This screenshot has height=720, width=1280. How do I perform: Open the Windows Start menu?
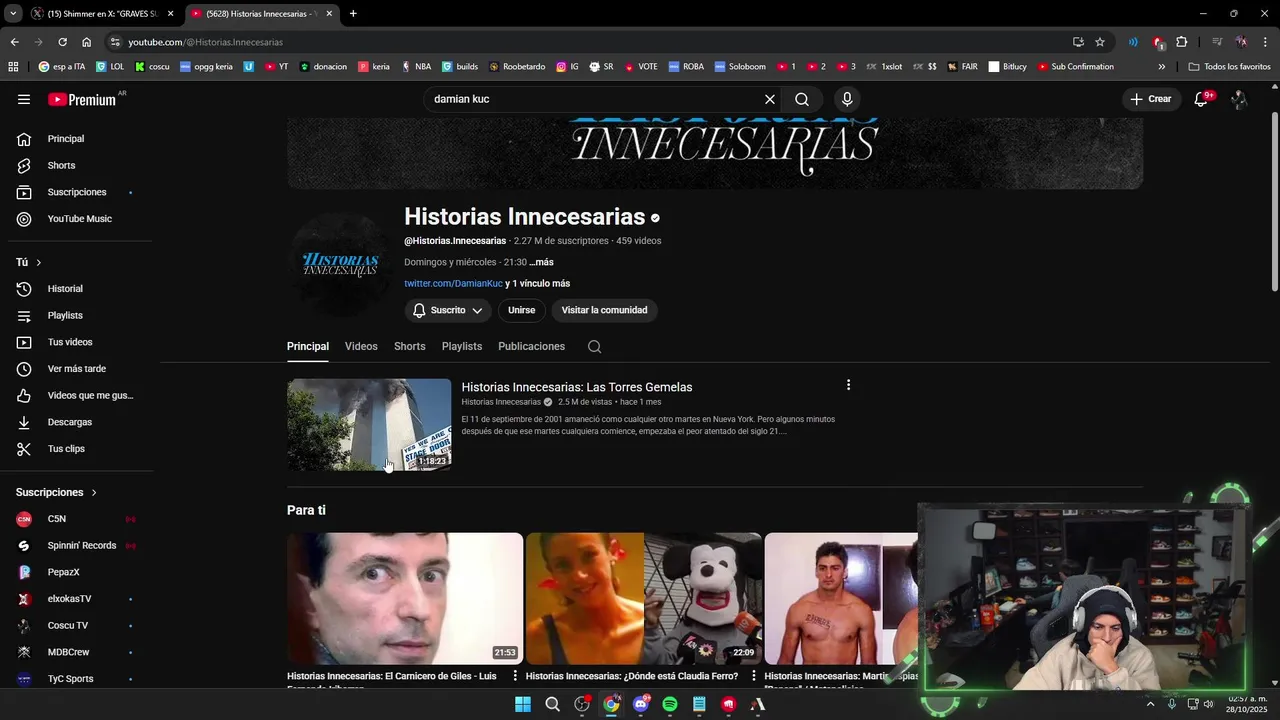click(x=522, y=704)
